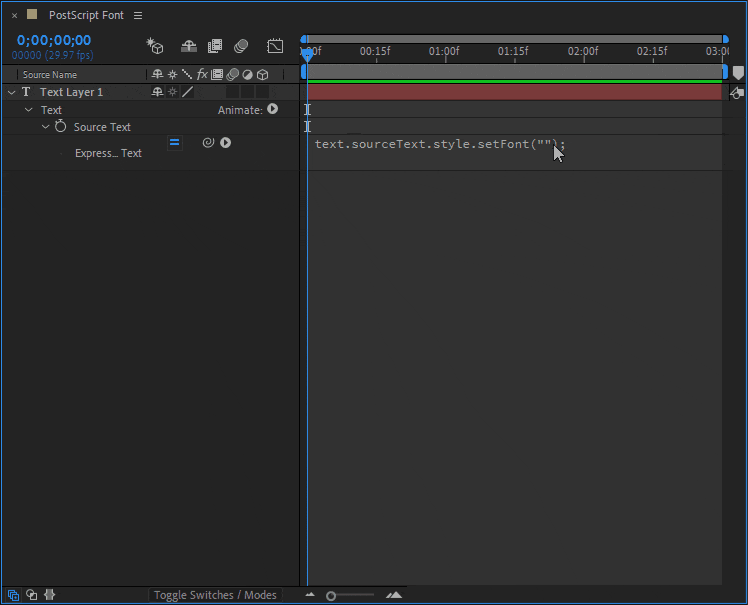Click the Shy column header icon
This screenshot has width=748, height=605.
click(x=157, y=74)
